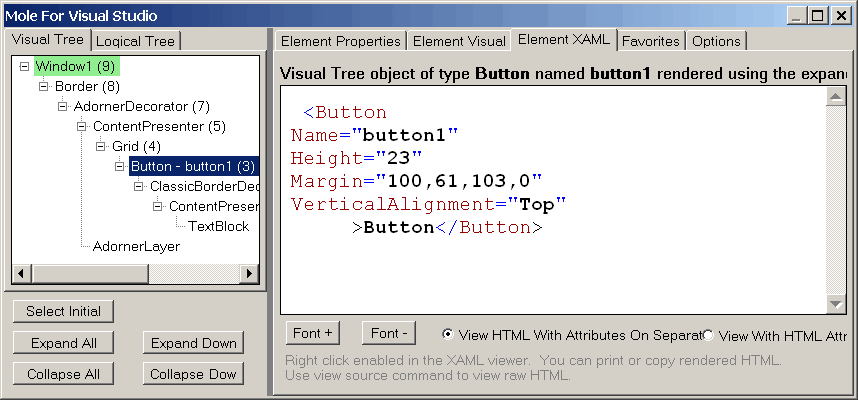
Task: Decrease font size with Font -
Action: click(x=389, y=333)
